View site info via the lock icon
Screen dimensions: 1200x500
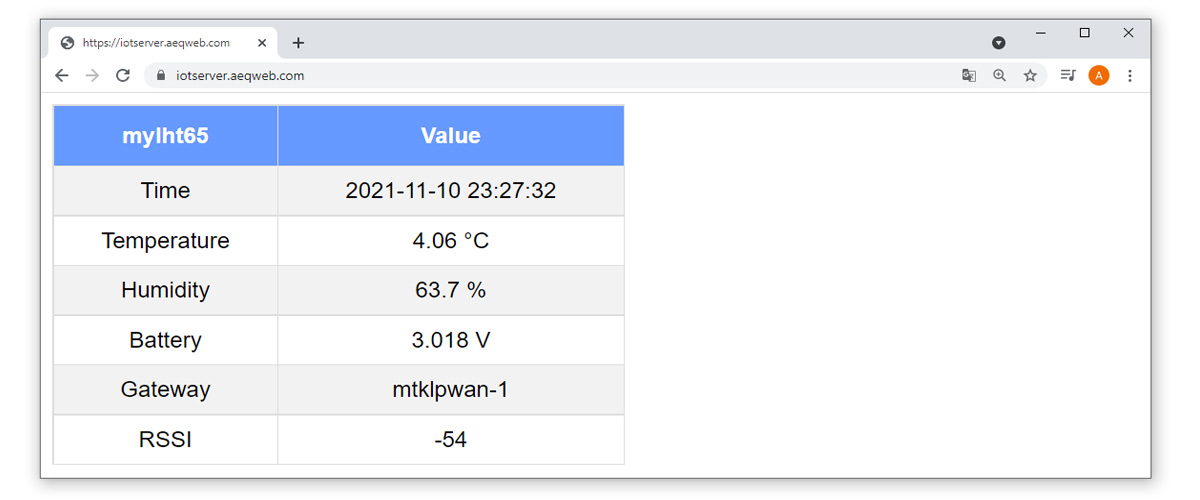coord(160,75)
